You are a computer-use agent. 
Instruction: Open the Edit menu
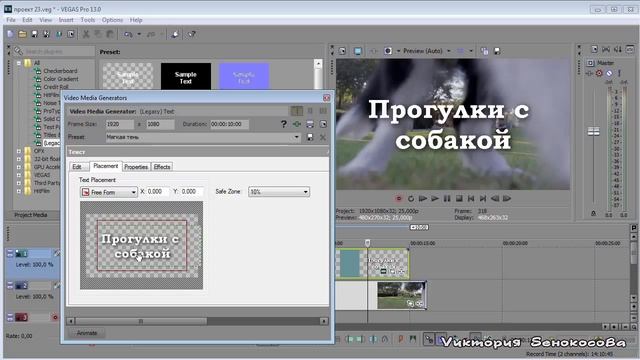click(27, 20)
